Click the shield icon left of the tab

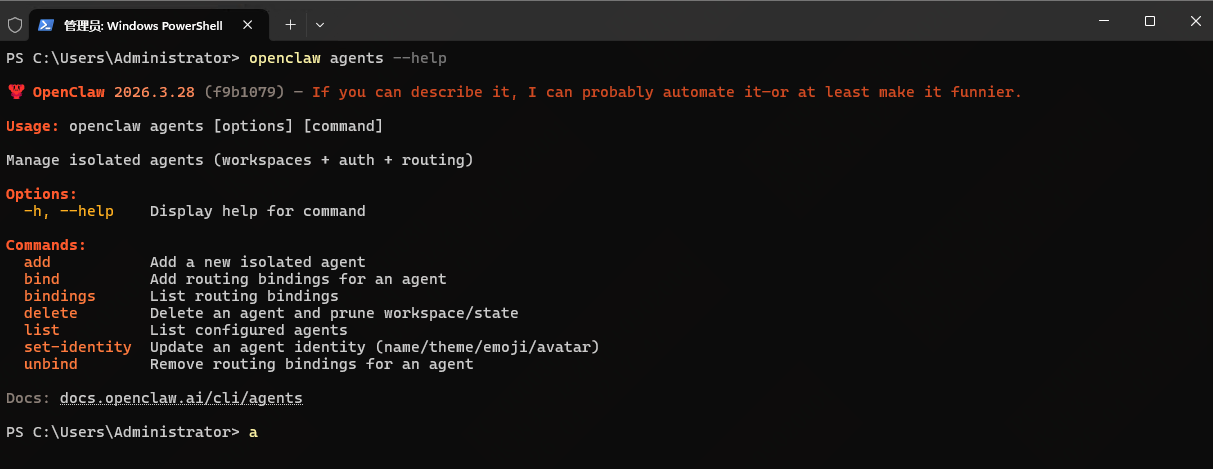pyautogui.click(x=15, y=24)
